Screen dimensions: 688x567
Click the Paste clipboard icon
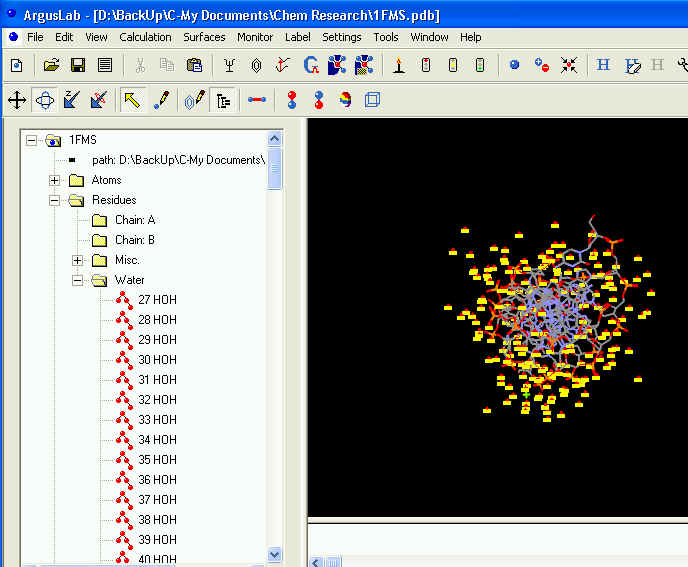(194, 66)
